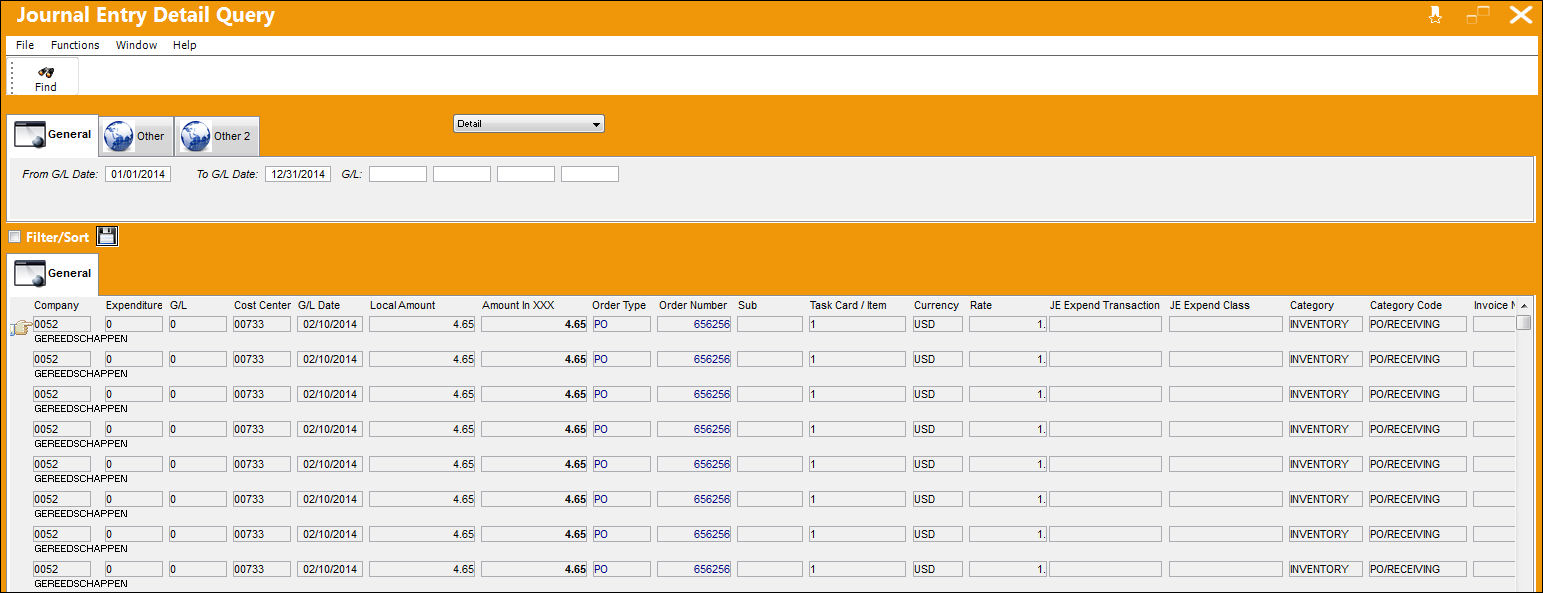Click the Amount In XXX column header
The image size is (1543, 593).
pyautogui.click(x=518, y=305)
